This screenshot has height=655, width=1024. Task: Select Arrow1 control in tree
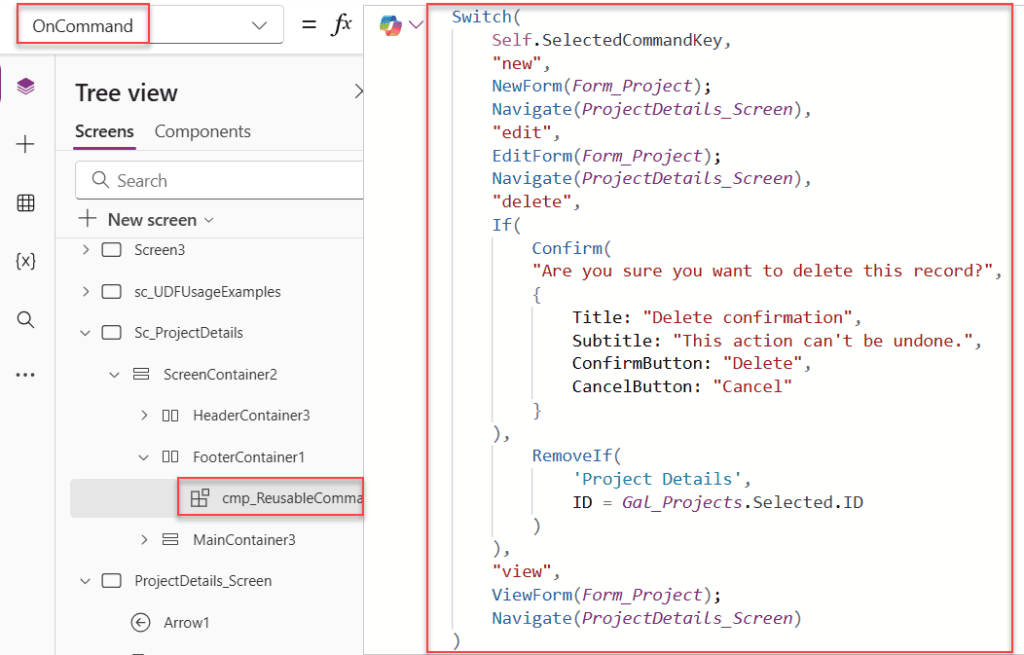(x=187, y=622)
